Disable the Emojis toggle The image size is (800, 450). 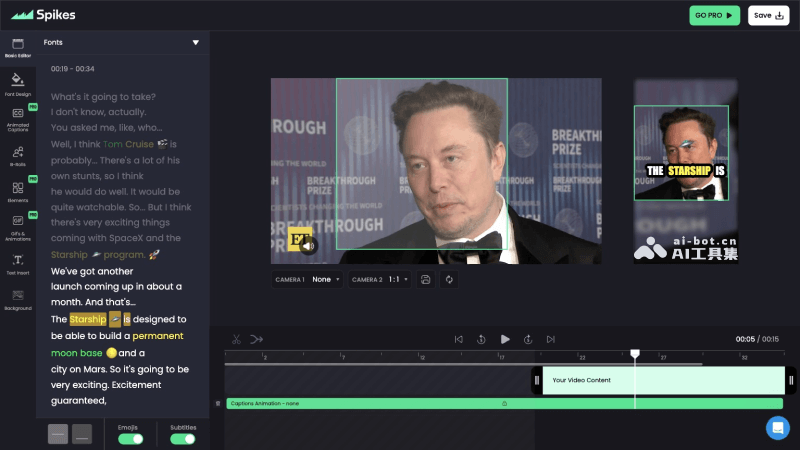point(131,438)
